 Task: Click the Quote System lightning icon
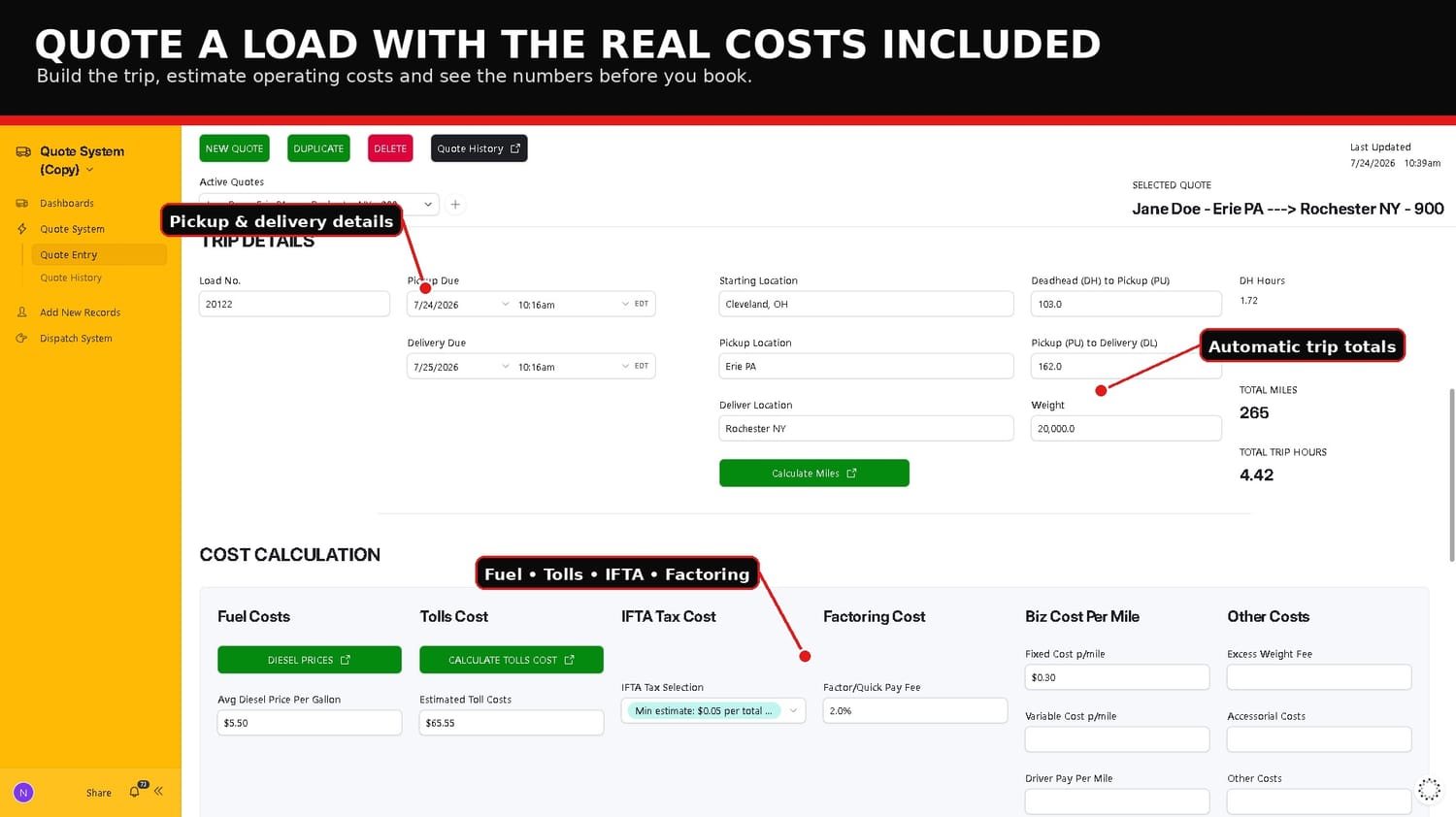[x=22, y=229]
